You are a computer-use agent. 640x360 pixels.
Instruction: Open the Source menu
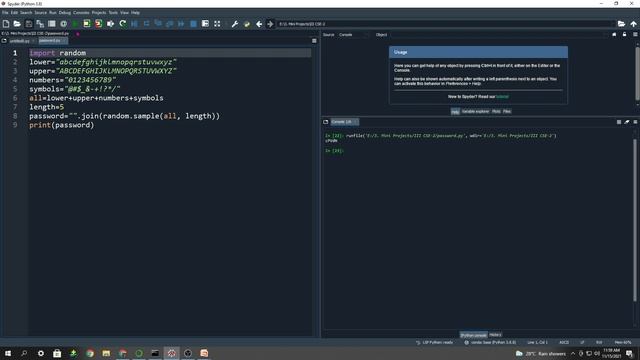pyautogui.click(x=40, y=13)
